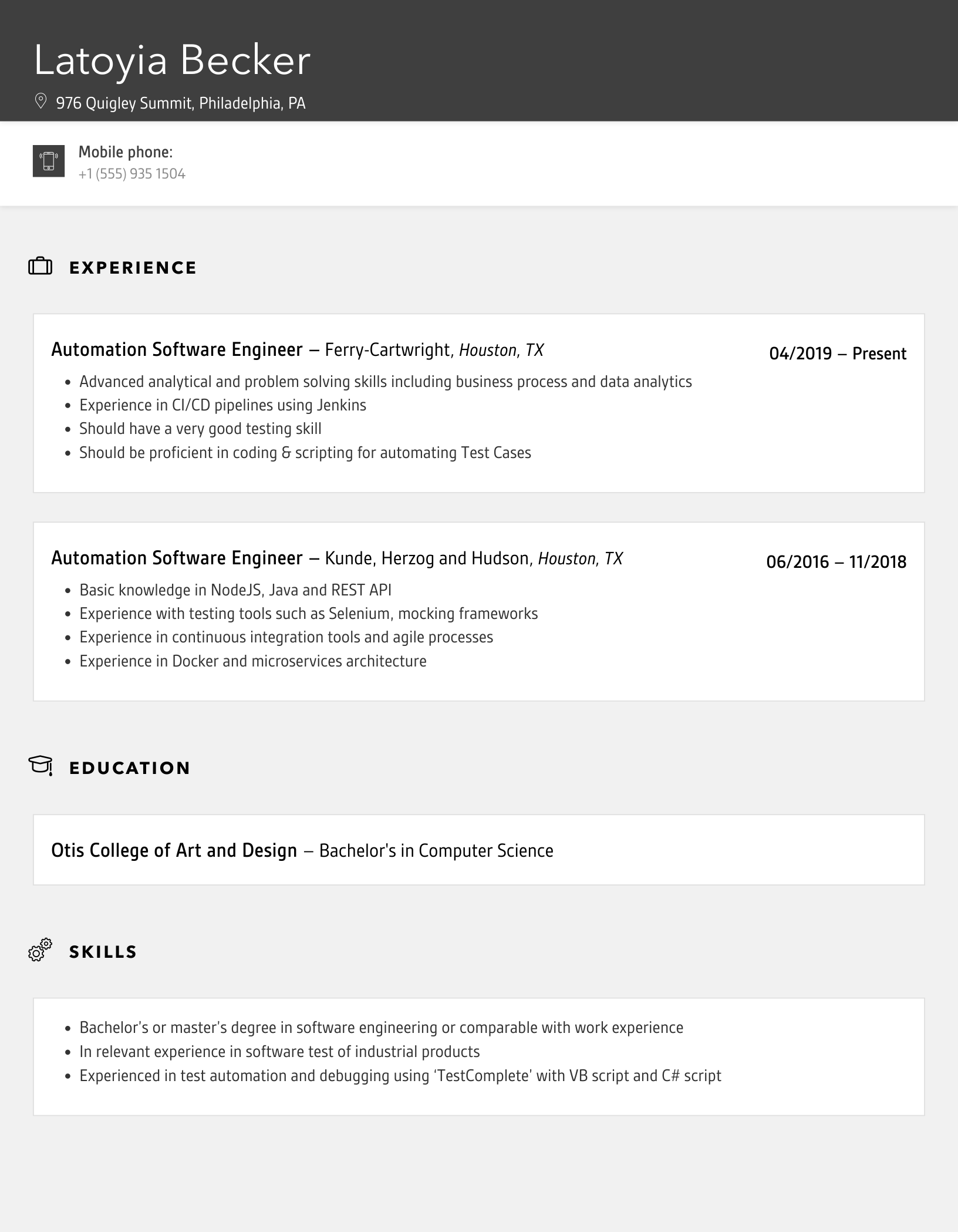Click the mobile phone icon
Screen dimensions: 958x1232
click(49, 161)
